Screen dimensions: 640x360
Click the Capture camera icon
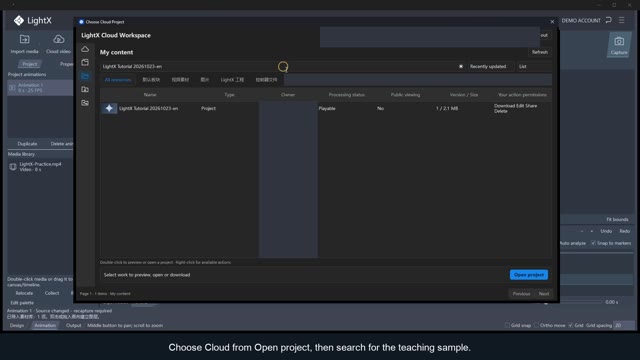point(619,42)
